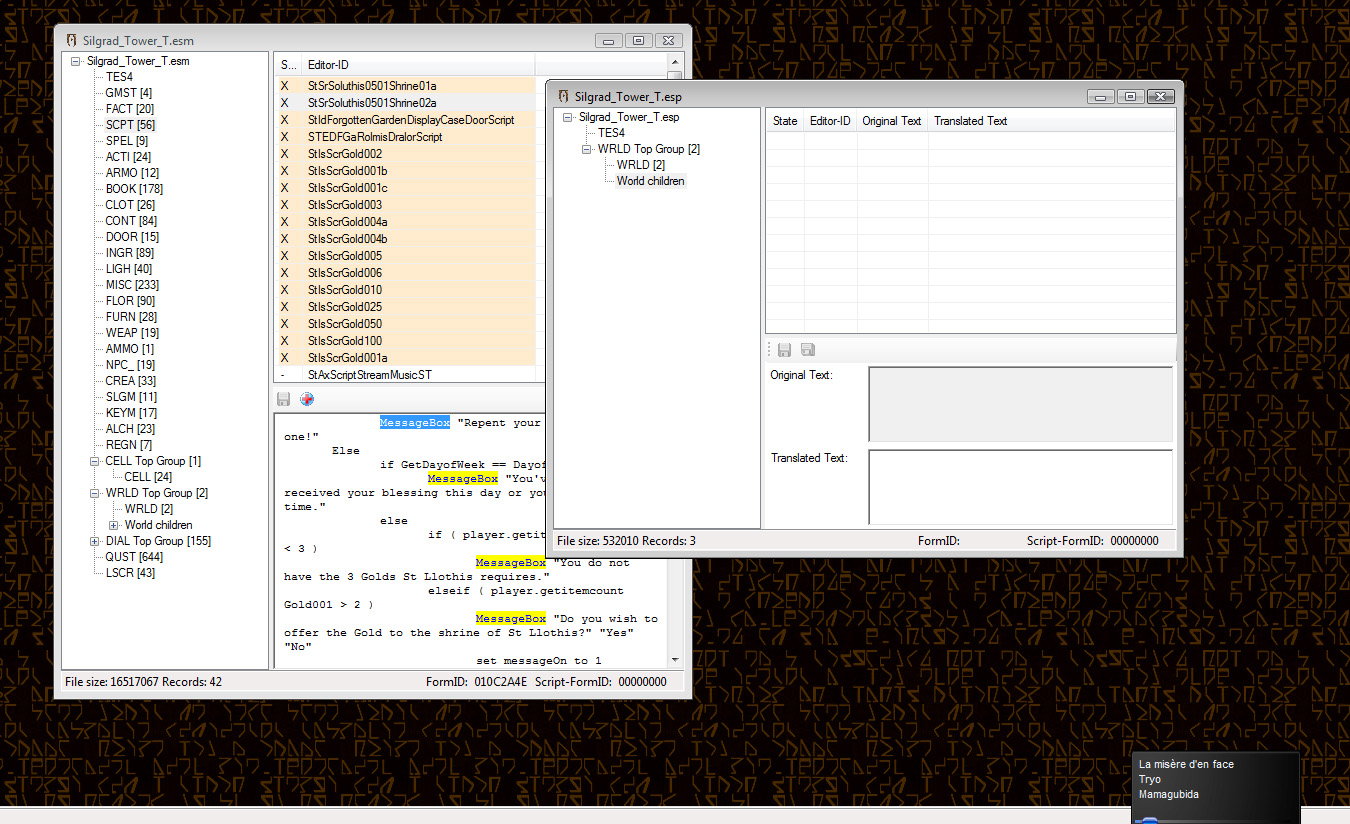
Task: Sort by State column in .esp window
Action: click(785, 121)
